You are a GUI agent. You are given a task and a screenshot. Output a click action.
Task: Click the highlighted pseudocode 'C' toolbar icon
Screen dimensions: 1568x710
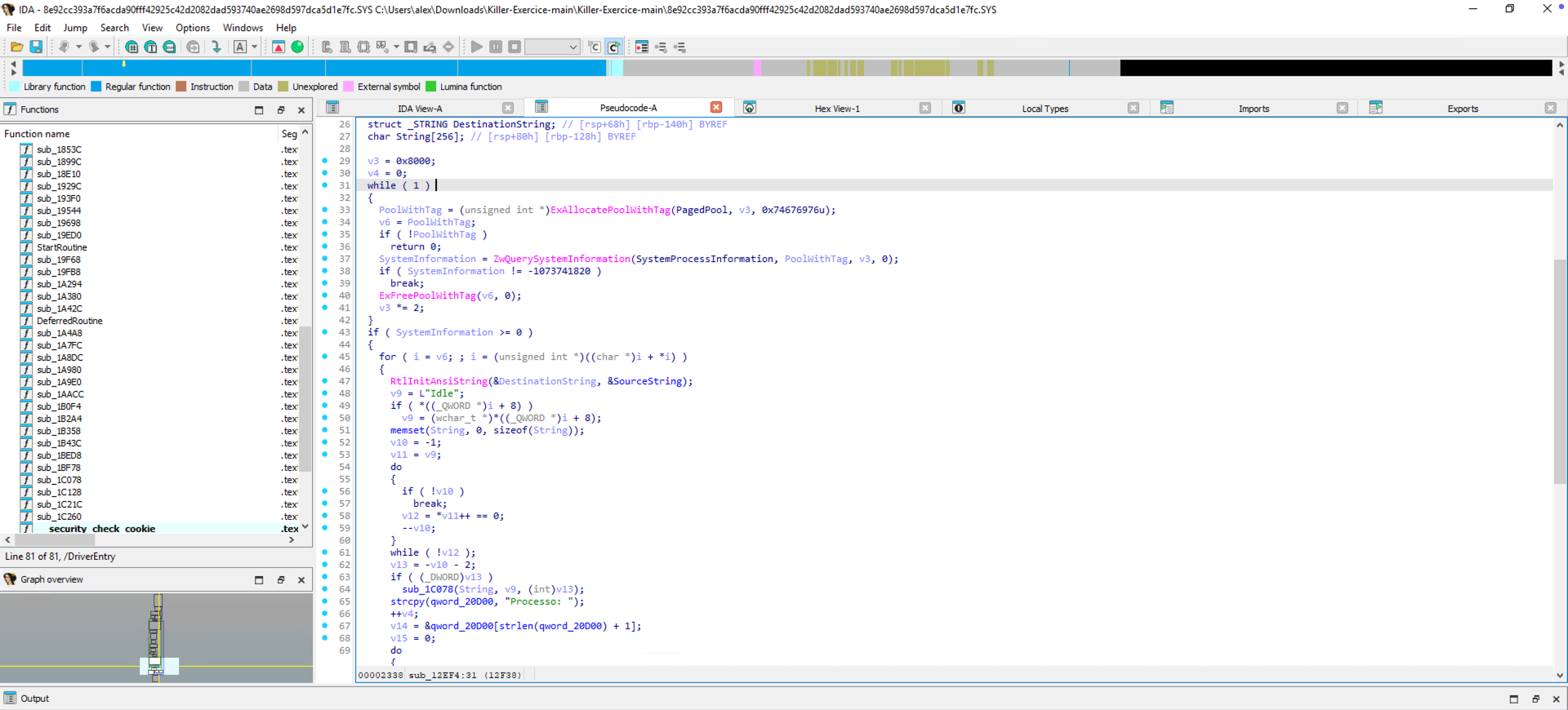(614, 47)
